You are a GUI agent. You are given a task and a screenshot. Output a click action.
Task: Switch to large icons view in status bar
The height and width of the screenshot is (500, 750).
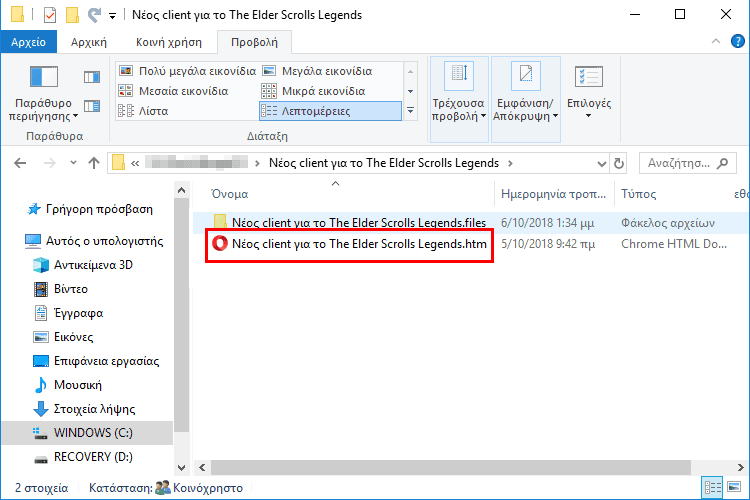click(733, 488)
